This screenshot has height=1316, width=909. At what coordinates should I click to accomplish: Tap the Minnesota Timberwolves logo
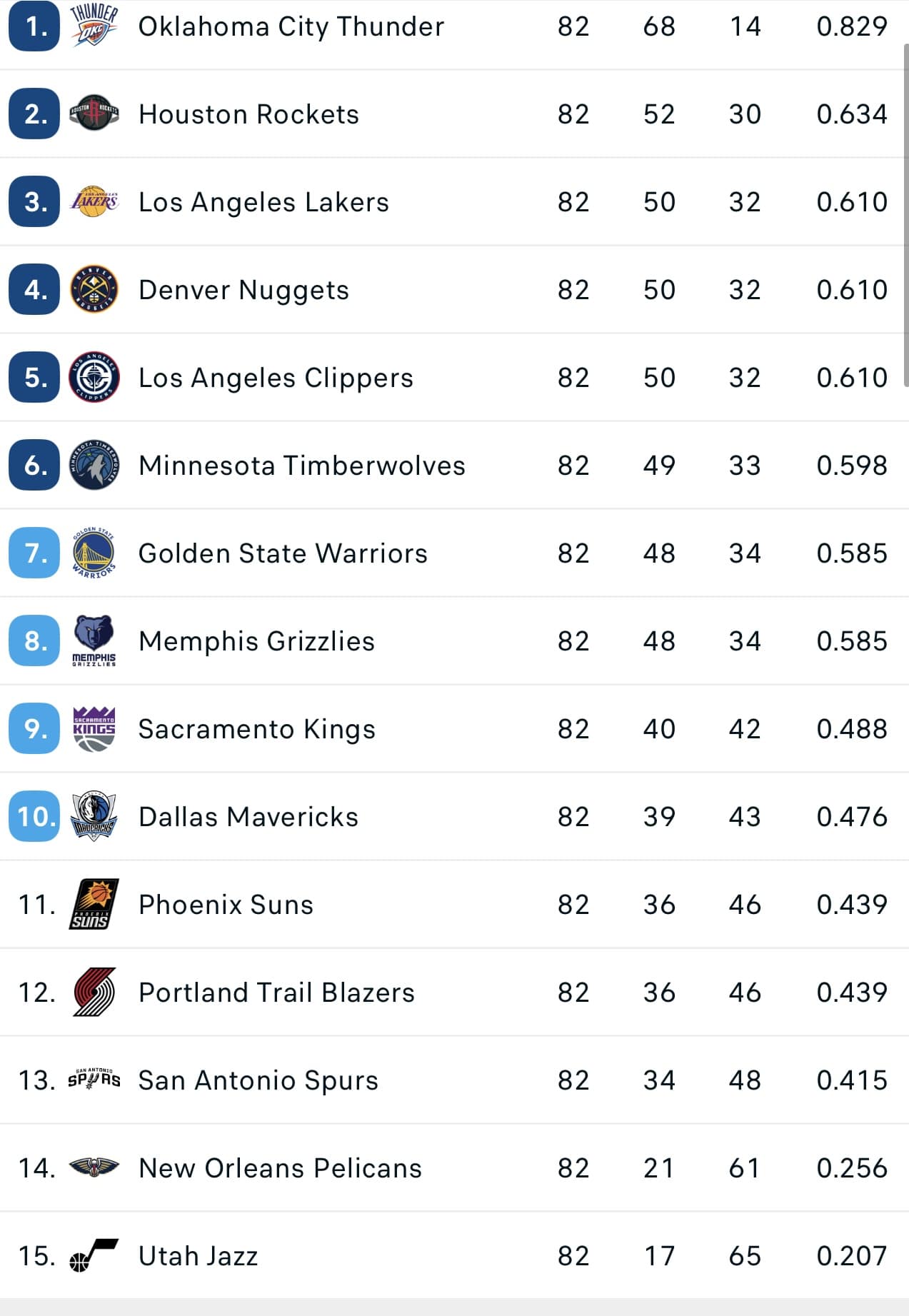point(94,465)
